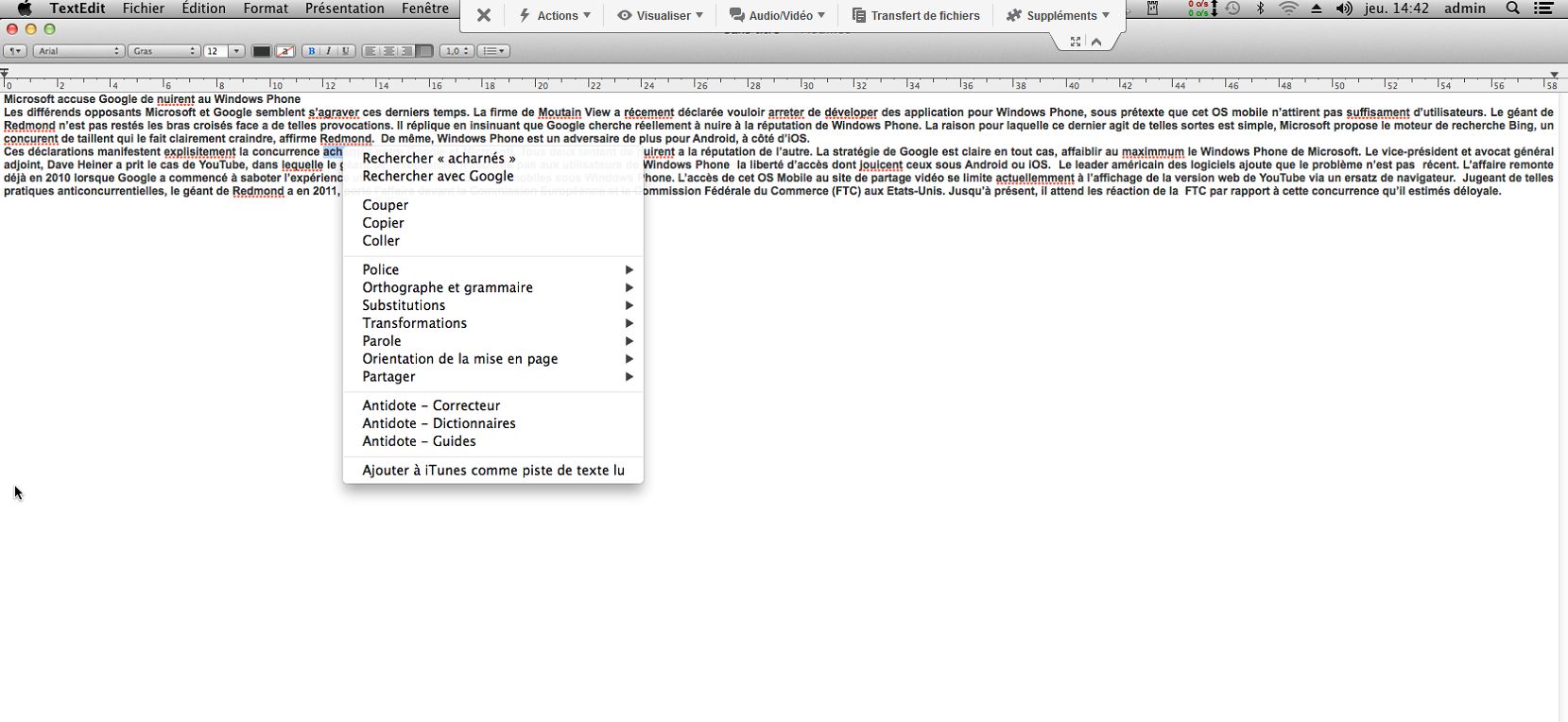Open the Gras typeface style dropdown
The height and width of the screenshot is (722, 1568).
pyautogui.click(x=164, y=51)
